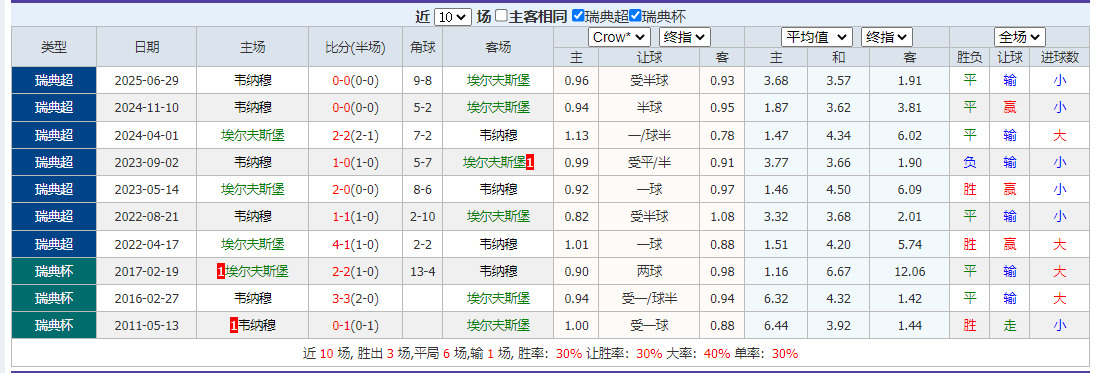Click the 0-0(0-0) score on 2024-11-10
Viewport: 1096px width, 373px height.
point(355,108)
